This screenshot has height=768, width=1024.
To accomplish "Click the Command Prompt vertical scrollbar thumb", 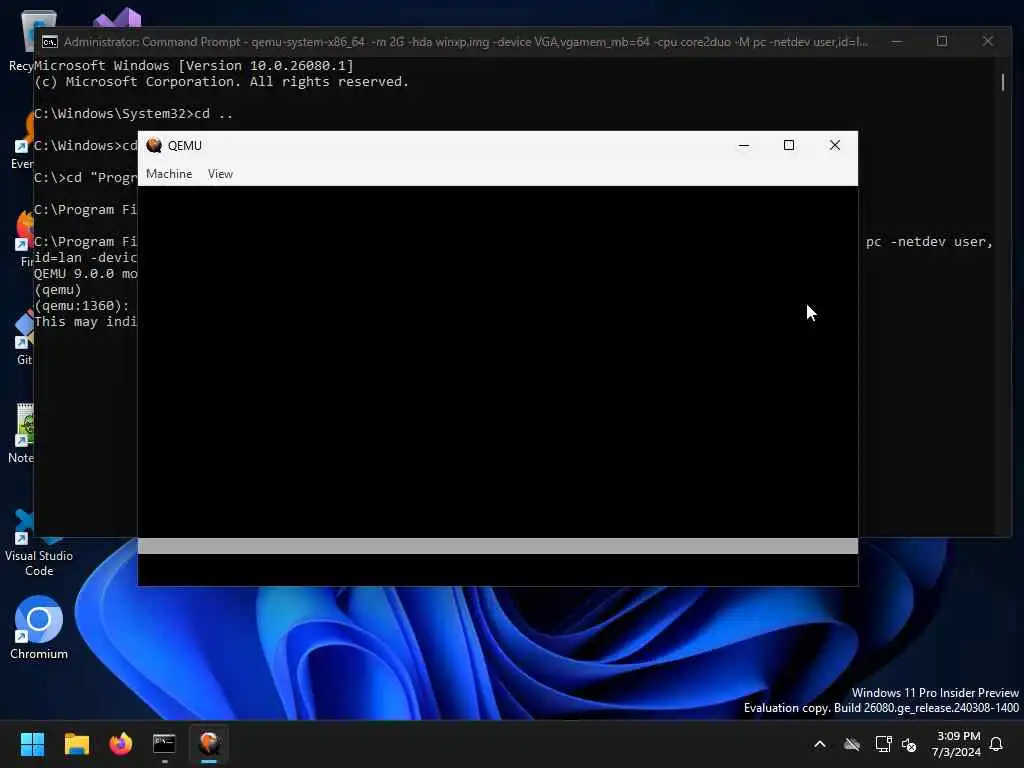I will (1002, 82).
